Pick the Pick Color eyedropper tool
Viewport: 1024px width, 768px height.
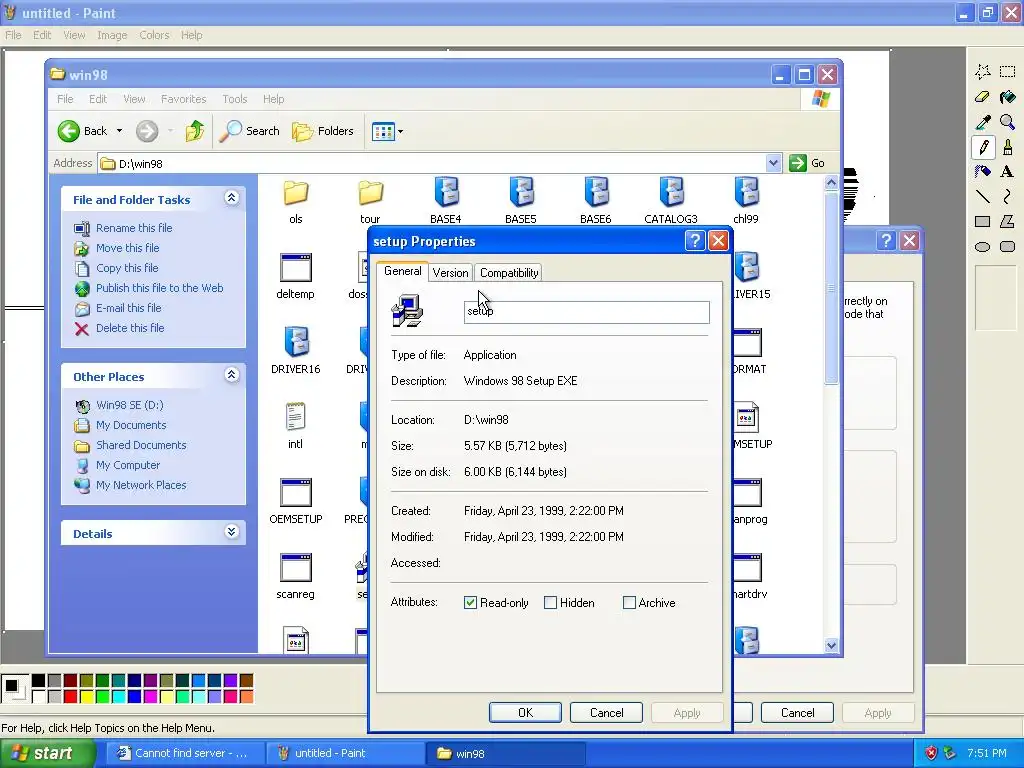pos(982,121)
